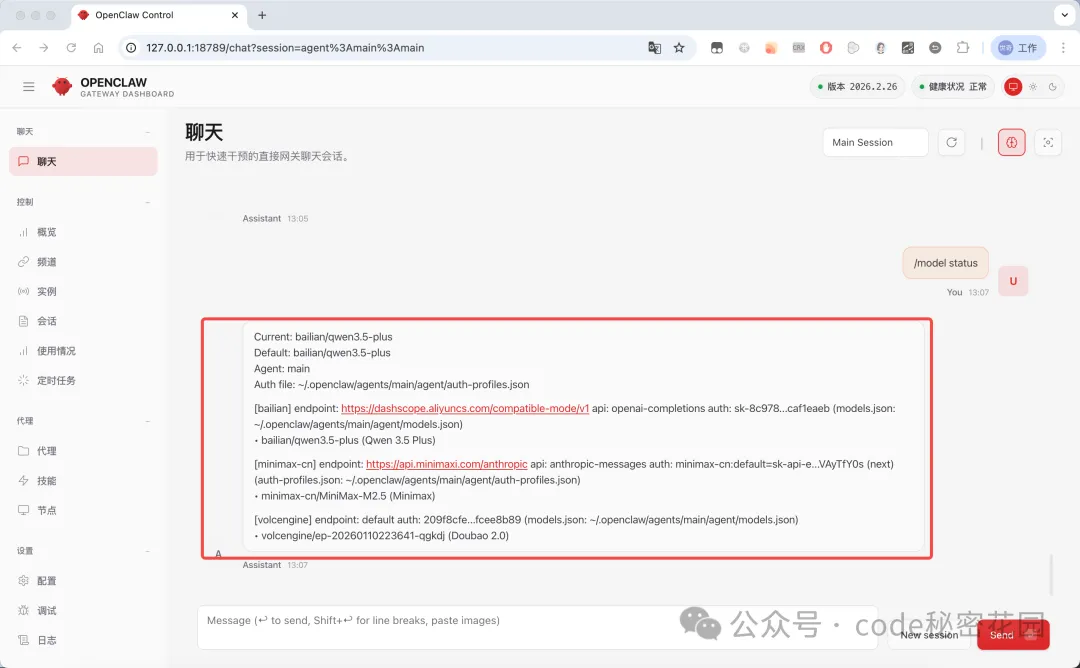The height and width of the screenshot is (668, 1080).
Task: Select the system theme monitor icon
Action: click(x=1012, y=87)
